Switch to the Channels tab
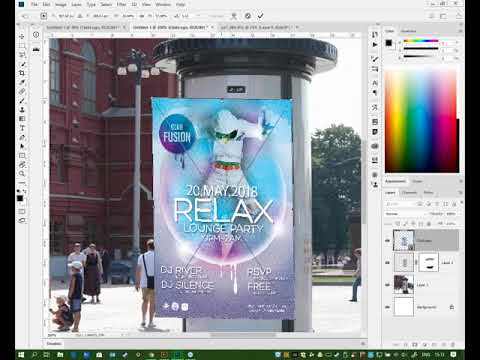Image resolution: width=480 pixels, height=360 pixels. tap(409, 193)
